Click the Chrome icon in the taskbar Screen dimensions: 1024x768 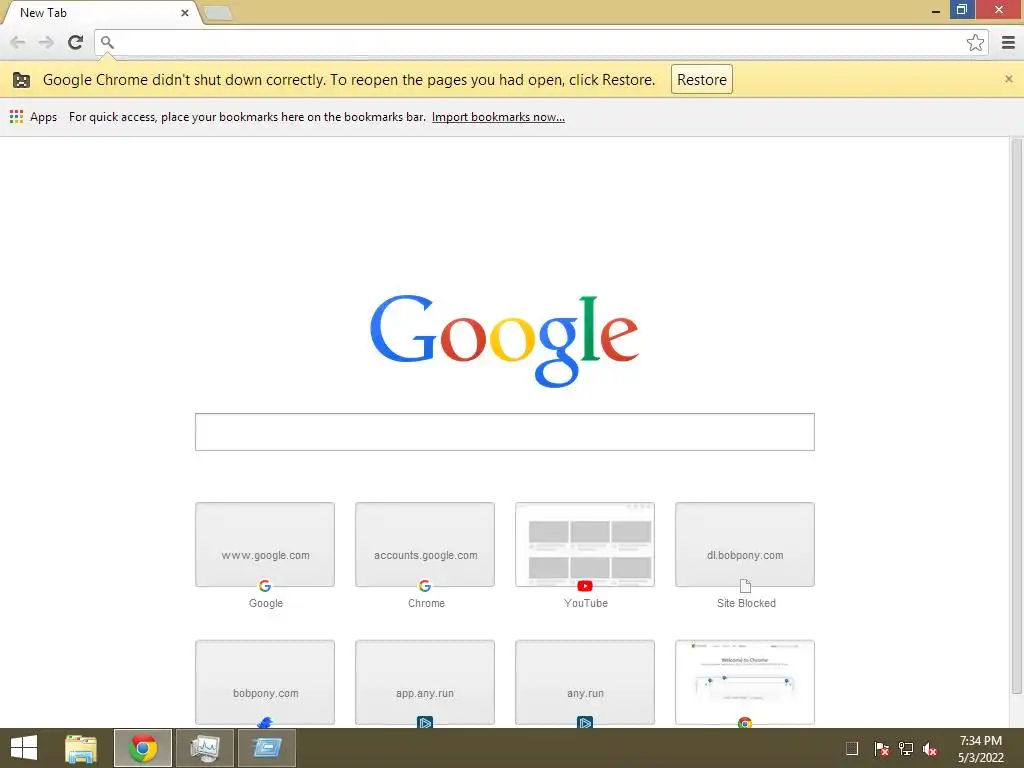tap(143, 748)
